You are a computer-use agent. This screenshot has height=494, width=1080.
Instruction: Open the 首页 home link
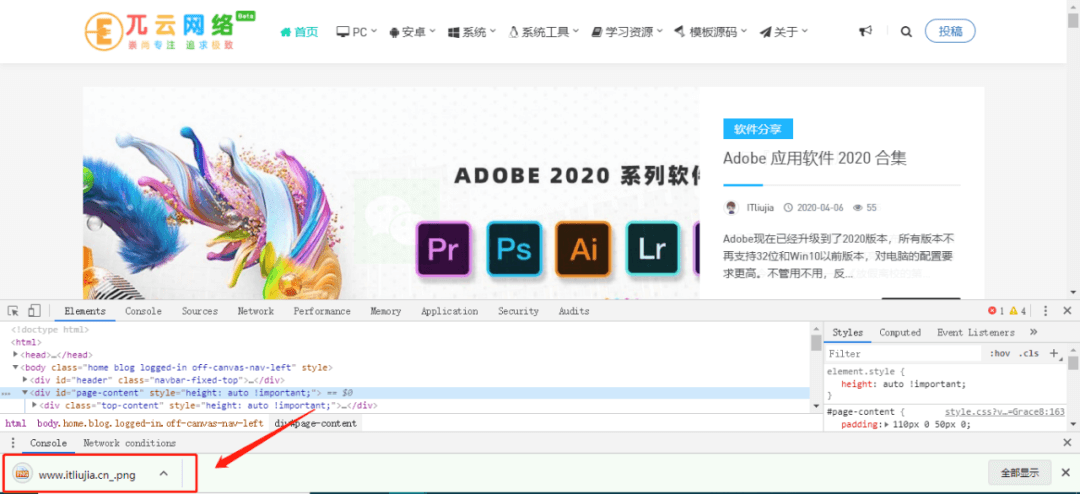click(x=300, y=32)
